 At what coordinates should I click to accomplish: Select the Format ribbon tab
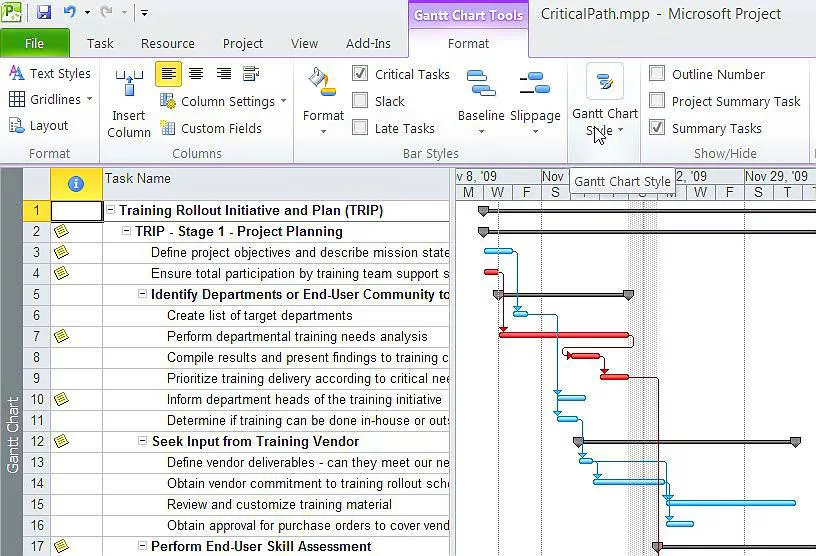tap(468, 43)
